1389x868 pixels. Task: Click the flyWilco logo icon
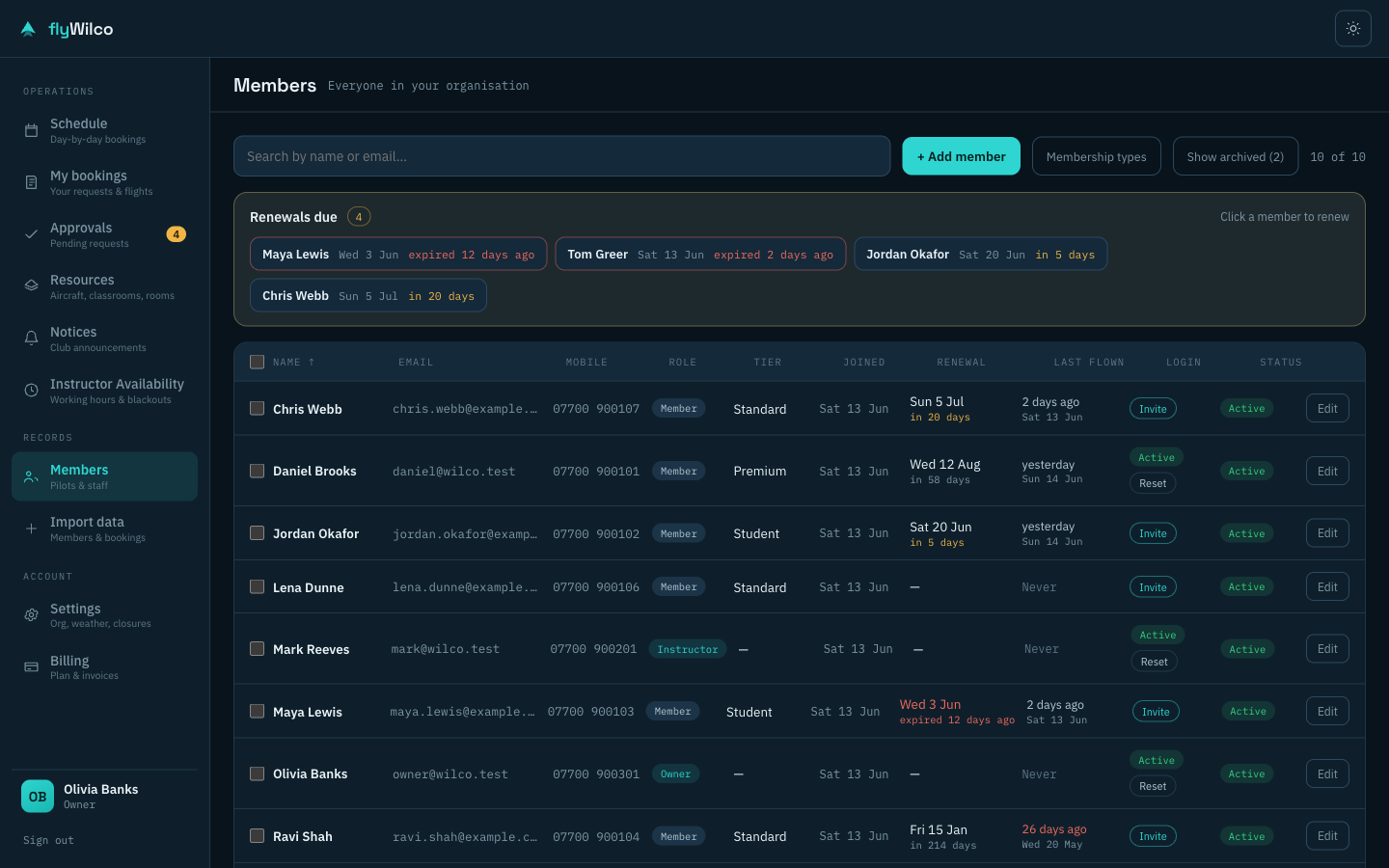pyautogui.click(x=28, y=29)
